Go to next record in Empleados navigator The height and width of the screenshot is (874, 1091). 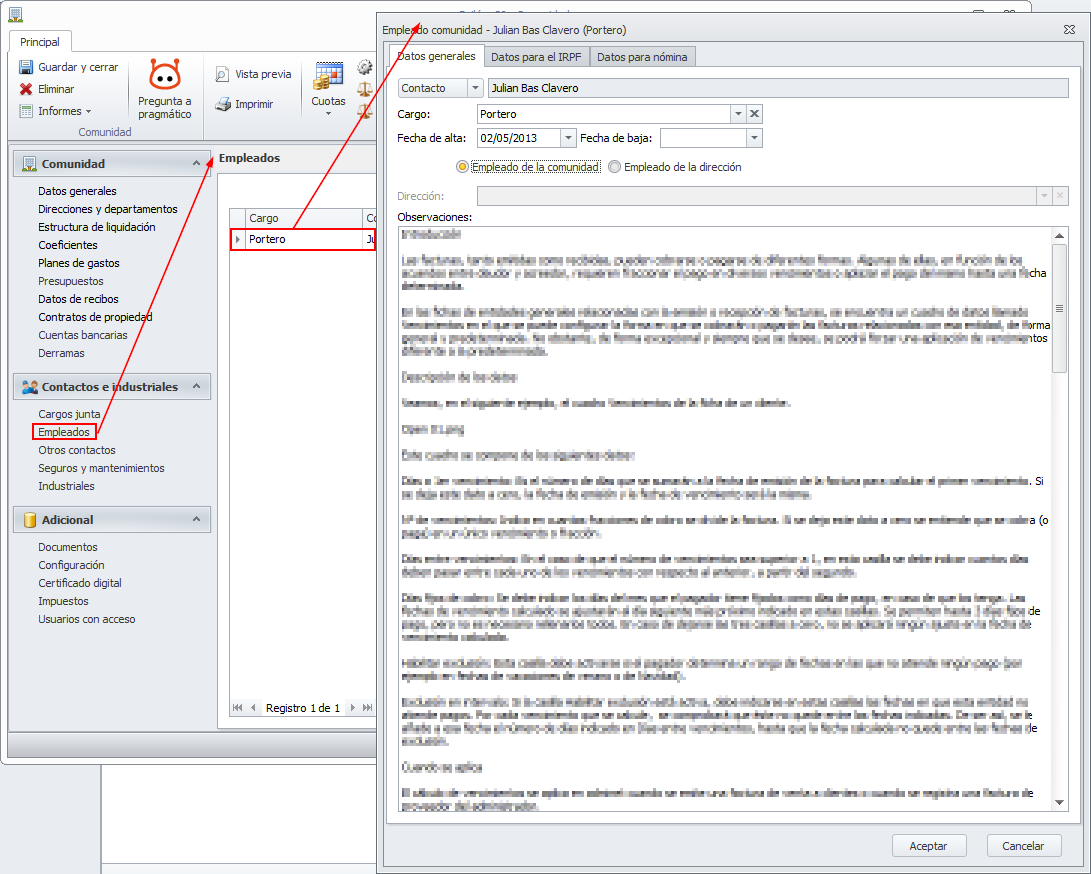[352, 708]
